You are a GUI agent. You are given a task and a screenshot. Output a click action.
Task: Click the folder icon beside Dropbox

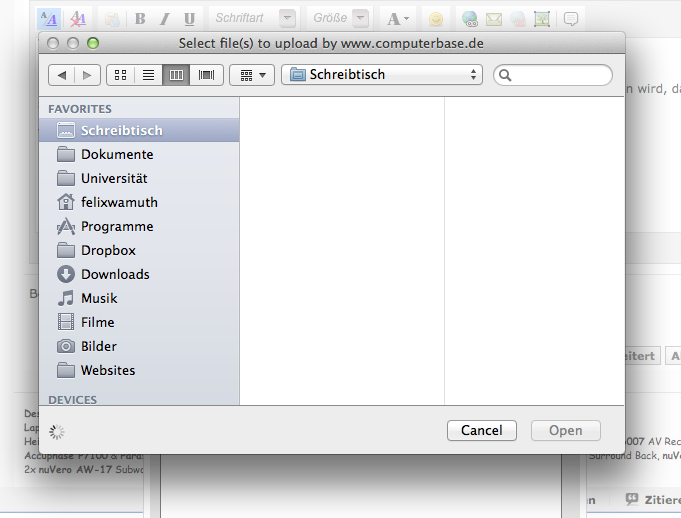coord(66,250)
